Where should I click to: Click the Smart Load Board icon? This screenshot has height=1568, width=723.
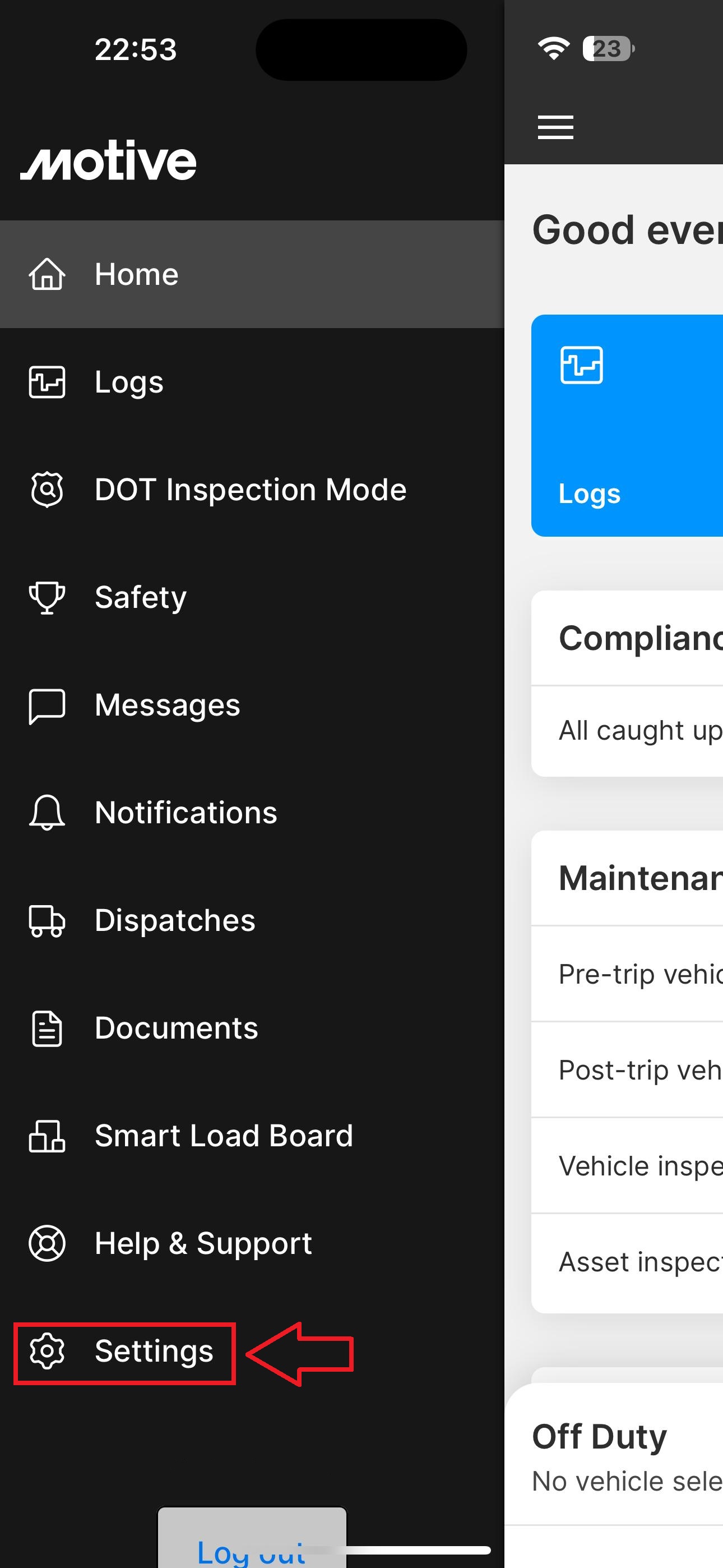click(x=47, y=1136)
